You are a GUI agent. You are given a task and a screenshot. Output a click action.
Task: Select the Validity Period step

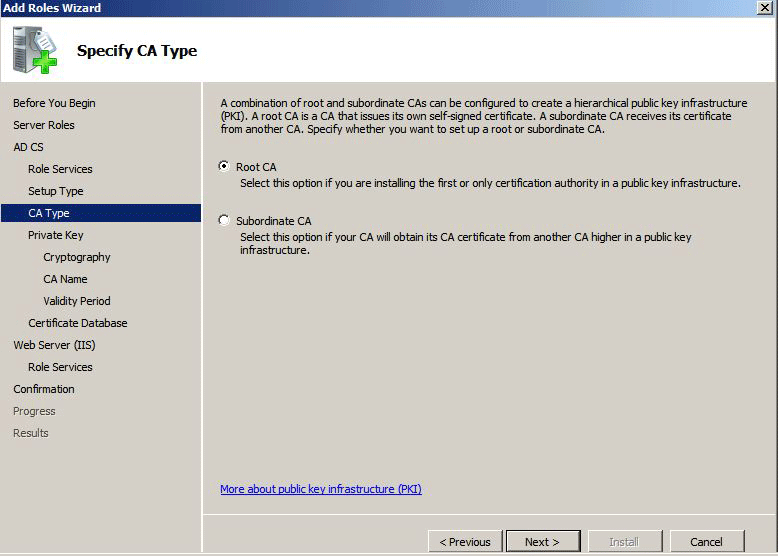click(77, 301)
